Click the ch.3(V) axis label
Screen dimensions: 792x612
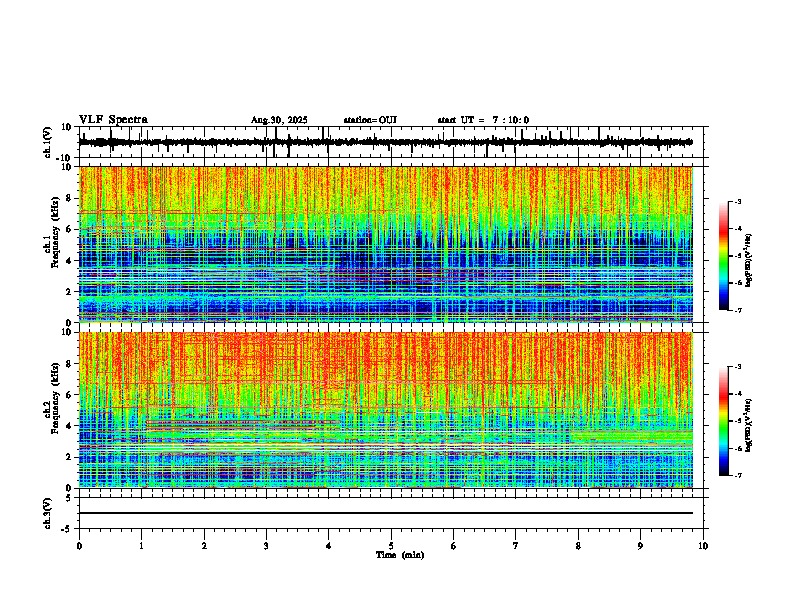(x=47, y=513)
